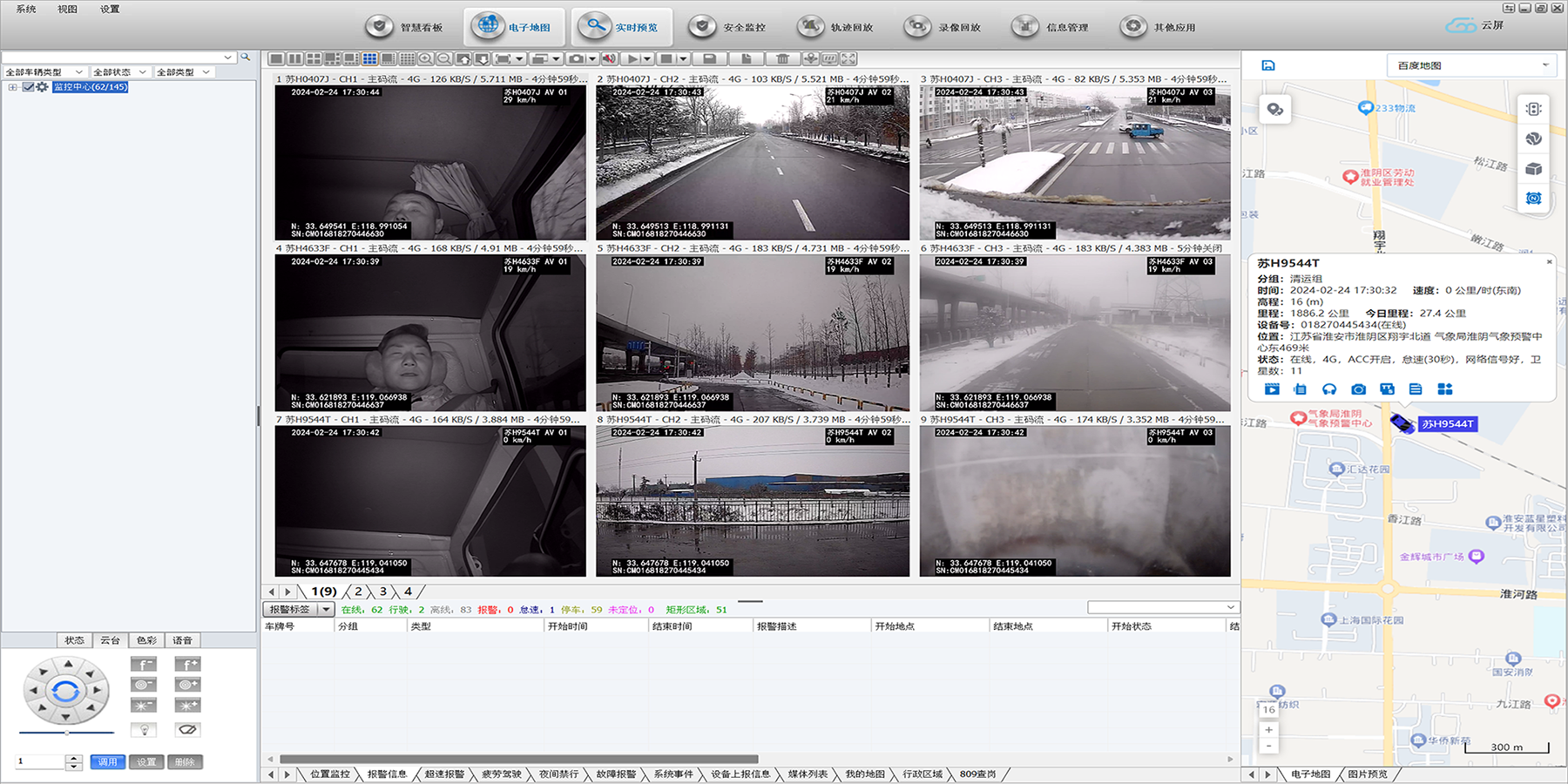Click the traffic light layer icon on map
1568x784 pixels.
(x=1533, y=109)
